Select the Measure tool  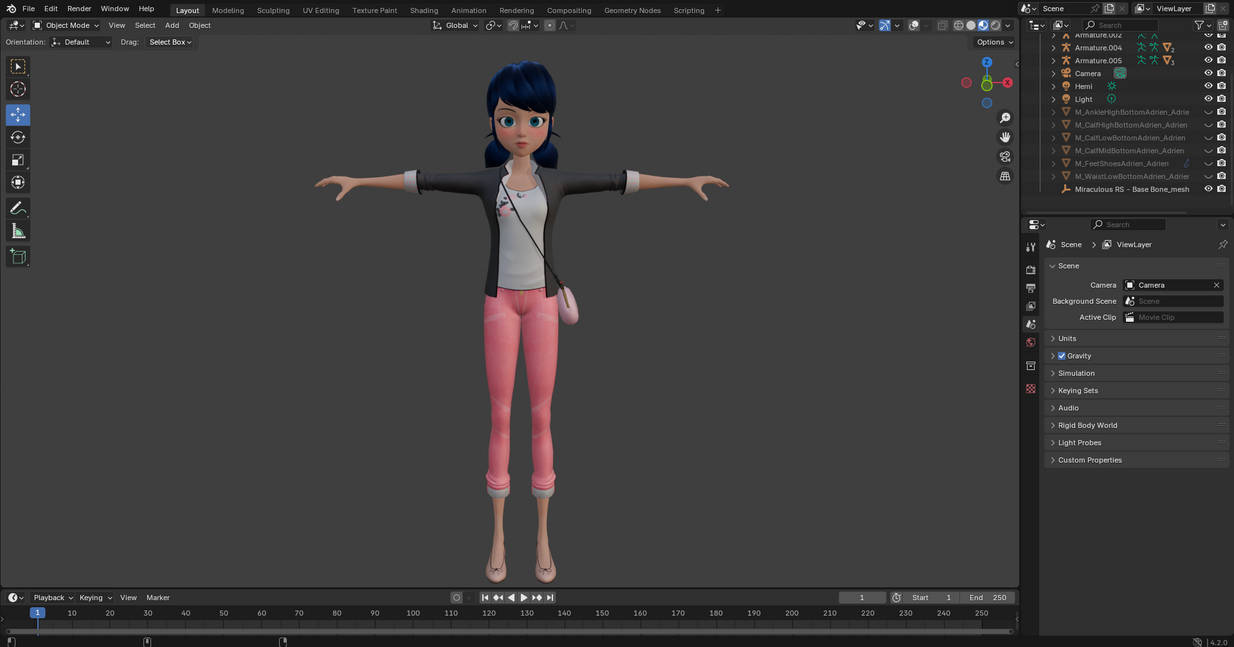pos(18,231)
